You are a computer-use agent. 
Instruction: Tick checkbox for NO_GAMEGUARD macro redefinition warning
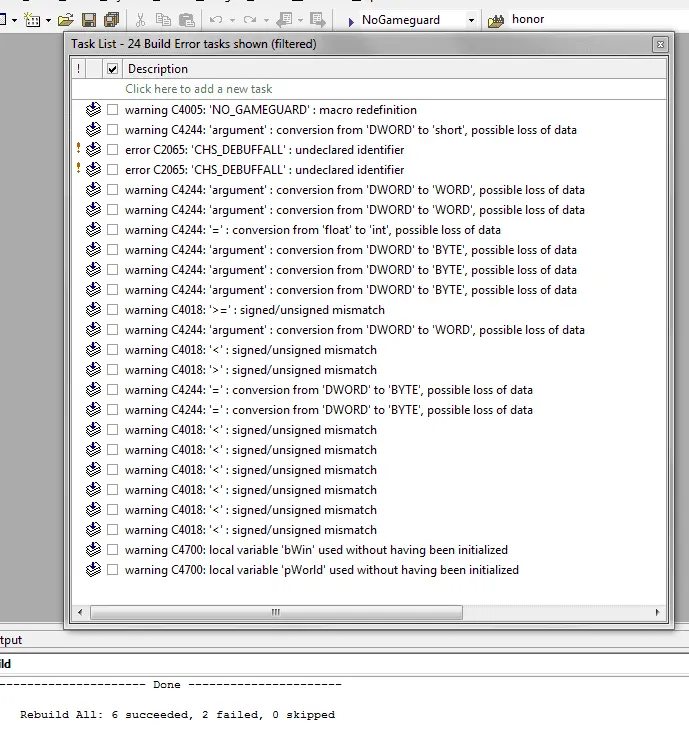(113, 110)
